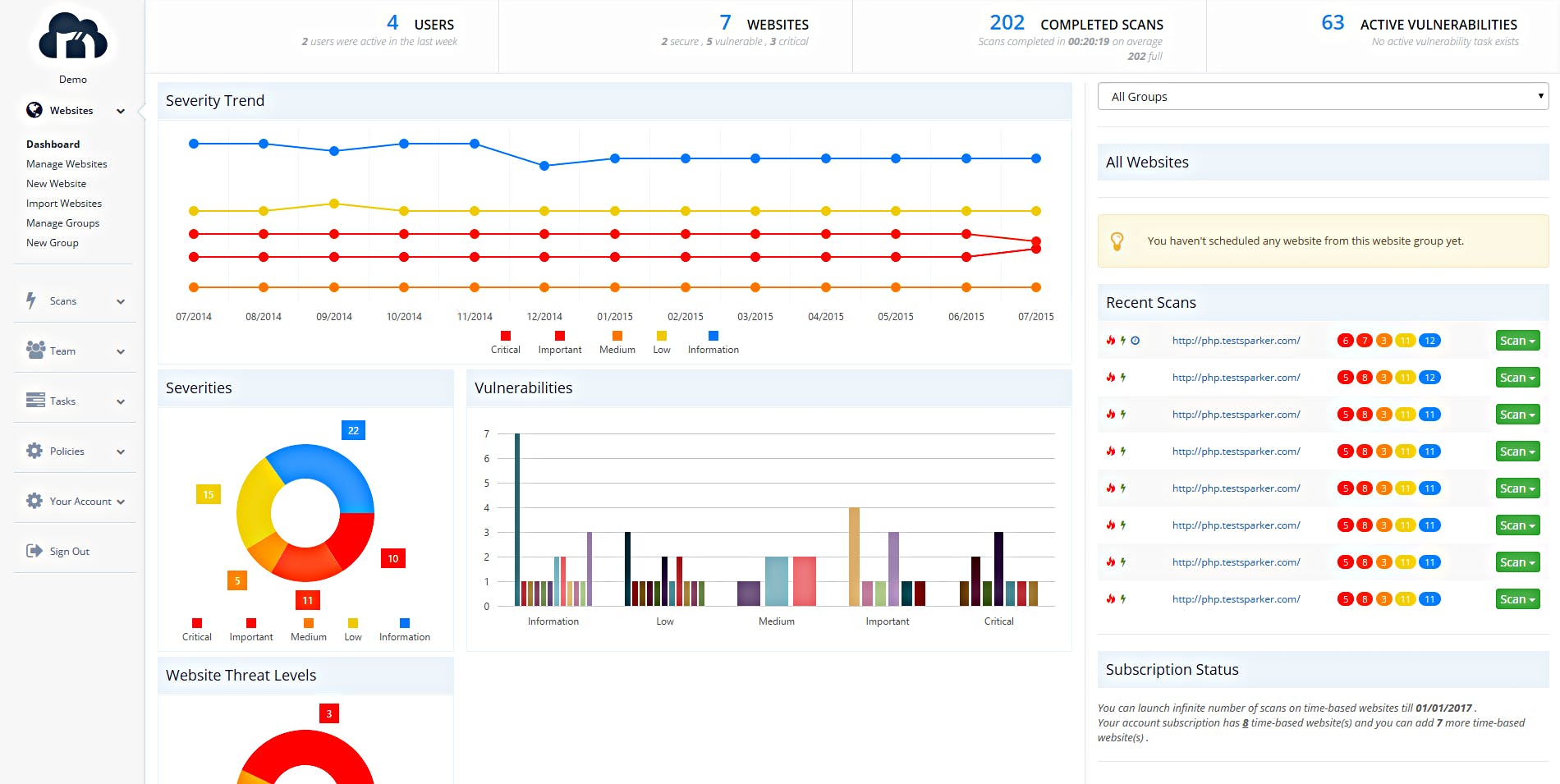Click the yellow Low segment of Severities donut

click(x=256, y=505)
